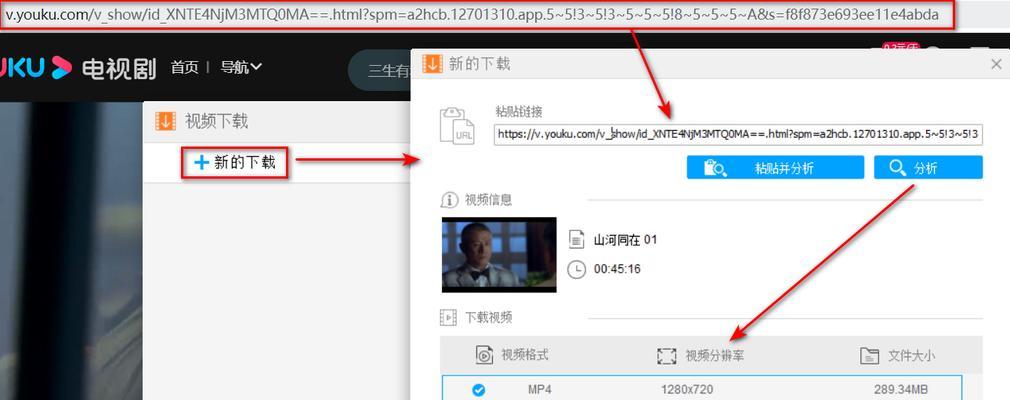Click the 下载视频 section label

[x=488, y=317]
